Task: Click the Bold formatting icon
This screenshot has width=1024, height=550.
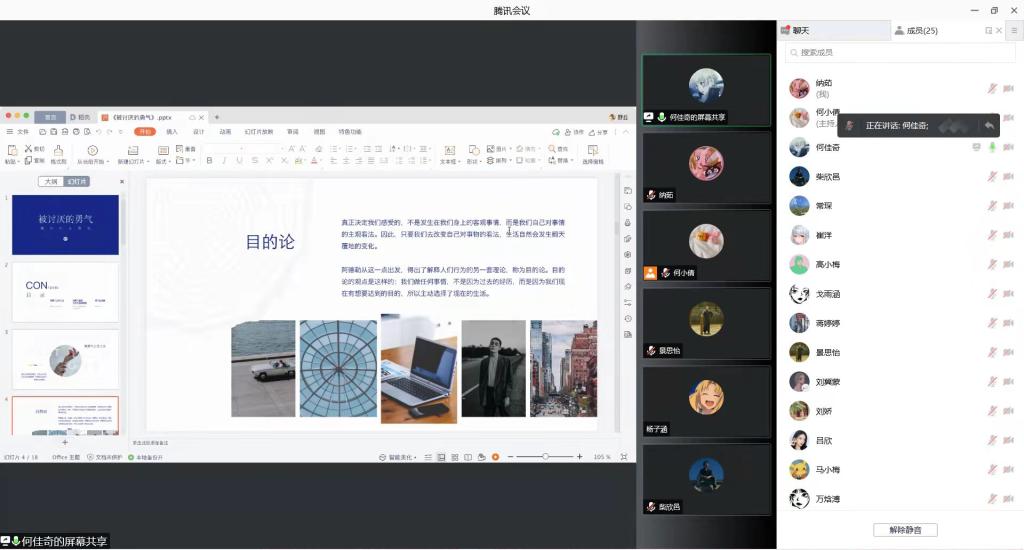Action: tap(209, 160)
